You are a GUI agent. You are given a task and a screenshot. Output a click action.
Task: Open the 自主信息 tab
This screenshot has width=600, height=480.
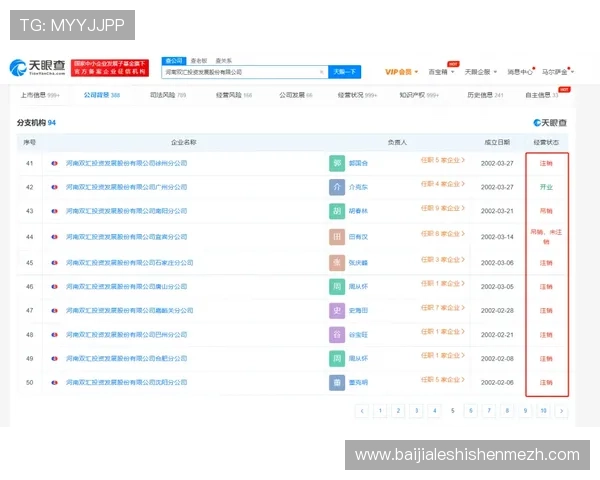[542, 95]
